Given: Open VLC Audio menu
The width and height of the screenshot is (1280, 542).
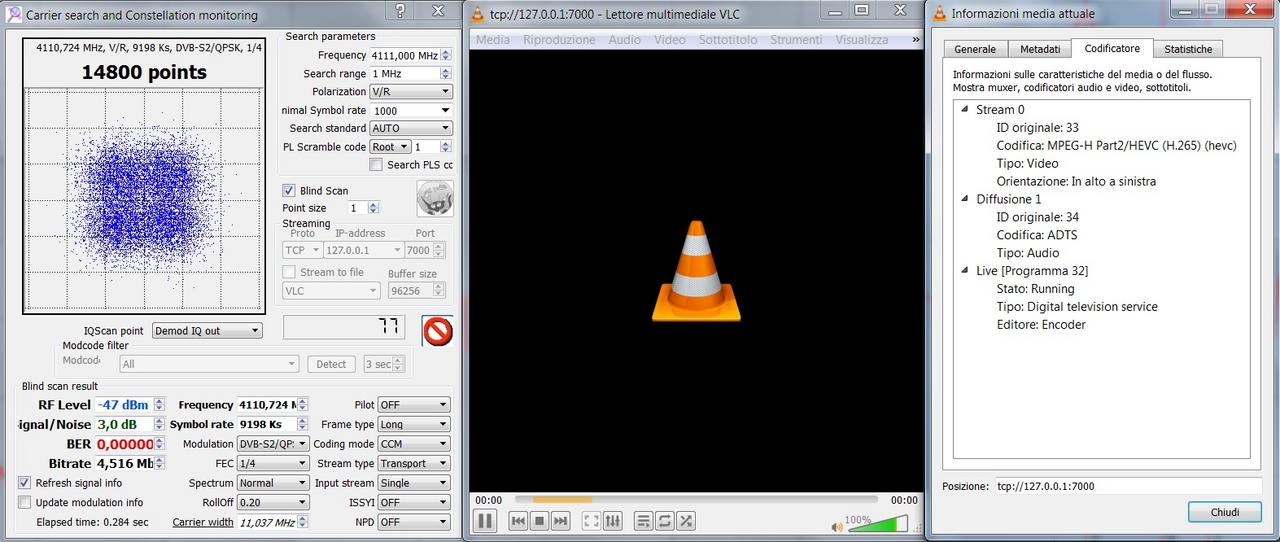Looking at the screenshot, I should 625,39.
